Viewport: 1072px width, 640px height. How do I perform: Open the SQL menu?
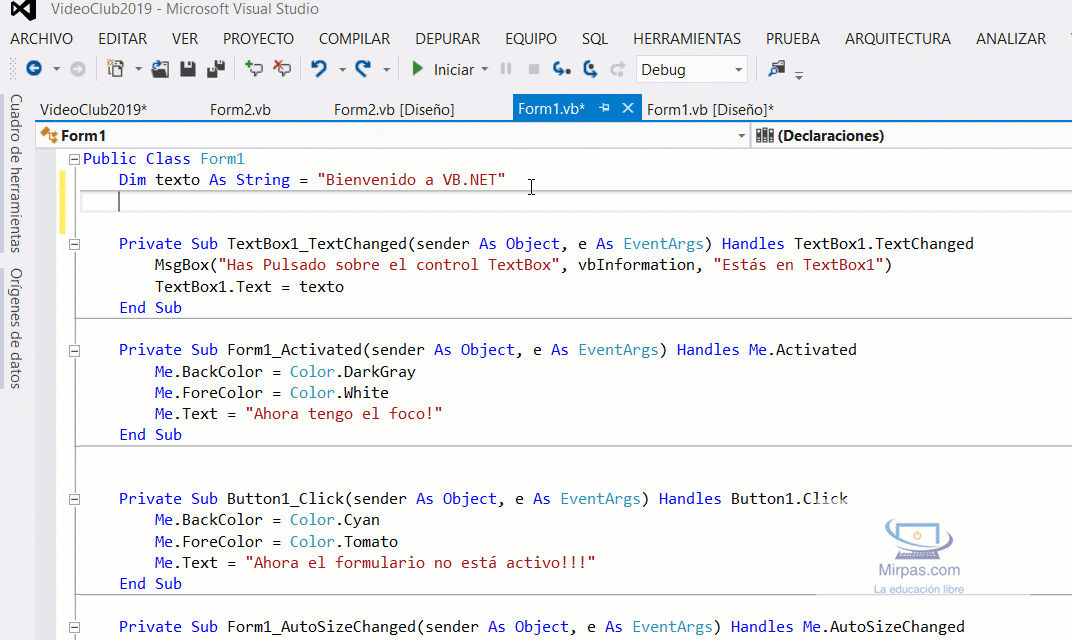(x=595, y=39)
